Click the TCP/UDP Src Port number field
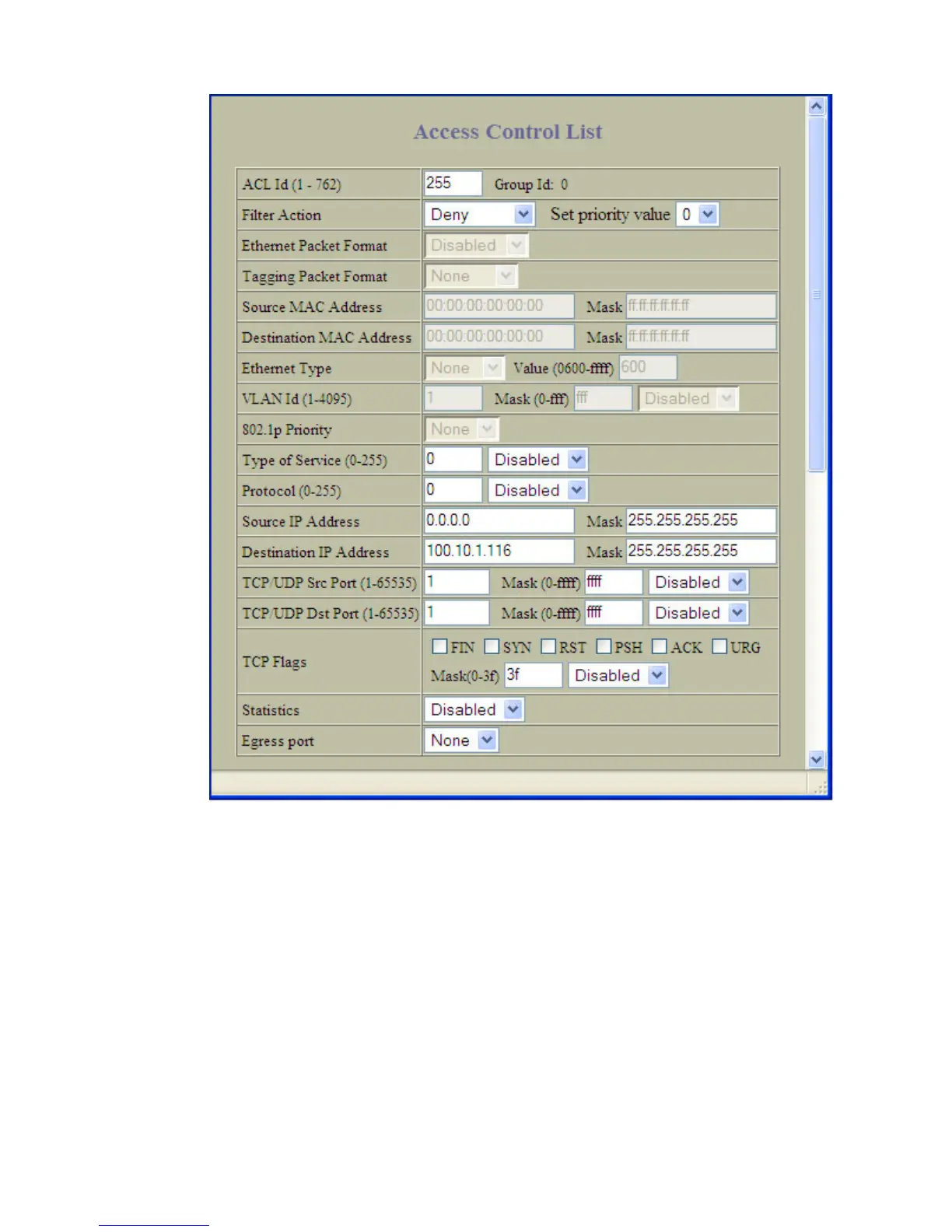 [457, 583]
